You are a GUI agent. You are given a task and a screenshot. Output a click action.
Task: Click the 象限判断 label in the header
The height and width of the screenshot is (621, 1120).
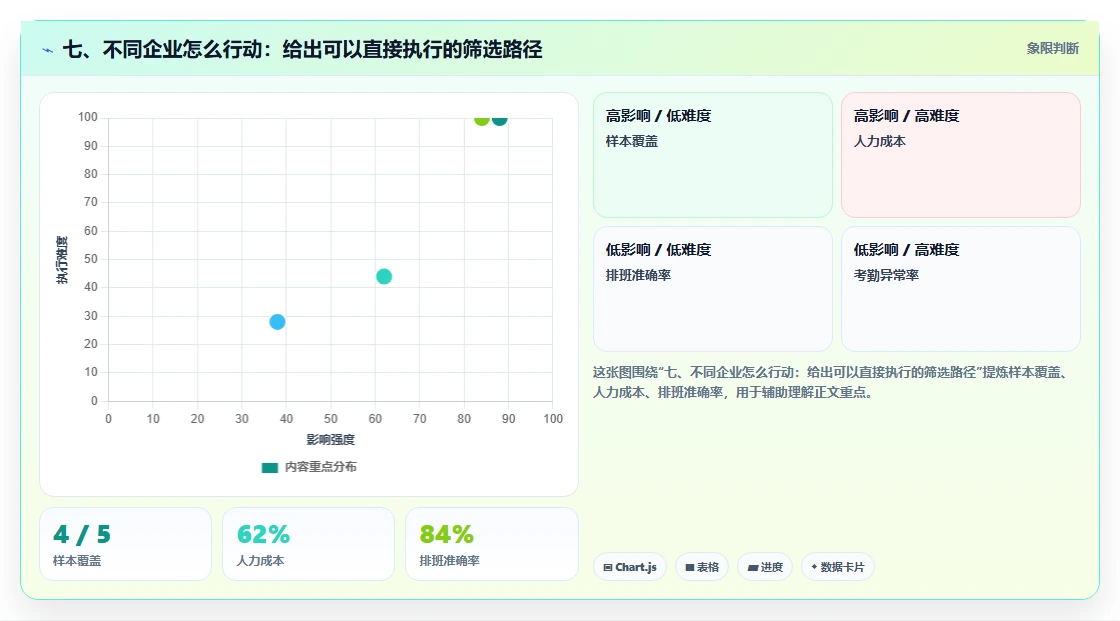[1052, 49]
